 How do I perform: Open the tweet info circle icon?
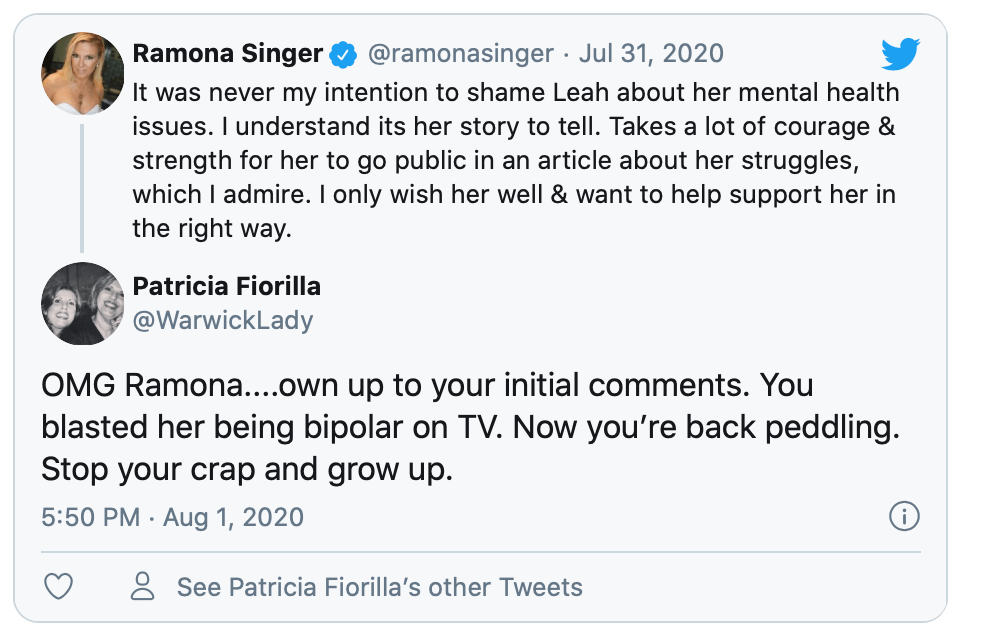[x=904, y=517]
